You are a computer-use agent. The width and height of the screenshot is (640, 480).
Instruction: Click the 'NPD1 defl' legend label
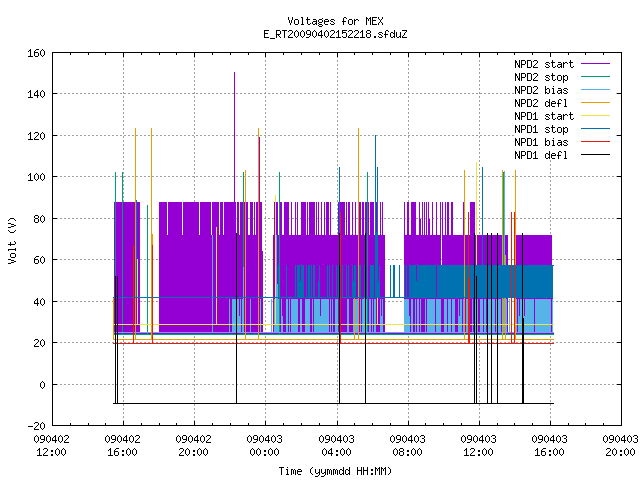[541, 156]
